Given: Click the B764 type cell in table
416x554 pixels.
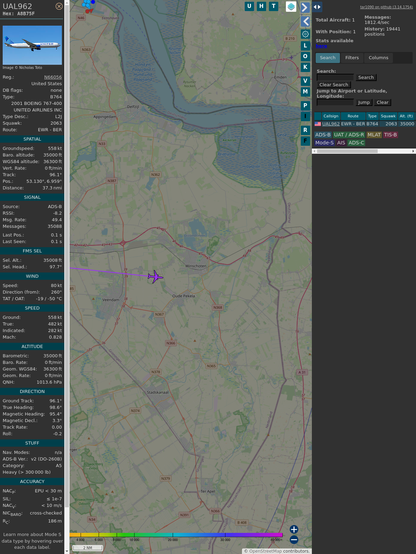Looking at the screenshot, I should (x=372, y=124).
